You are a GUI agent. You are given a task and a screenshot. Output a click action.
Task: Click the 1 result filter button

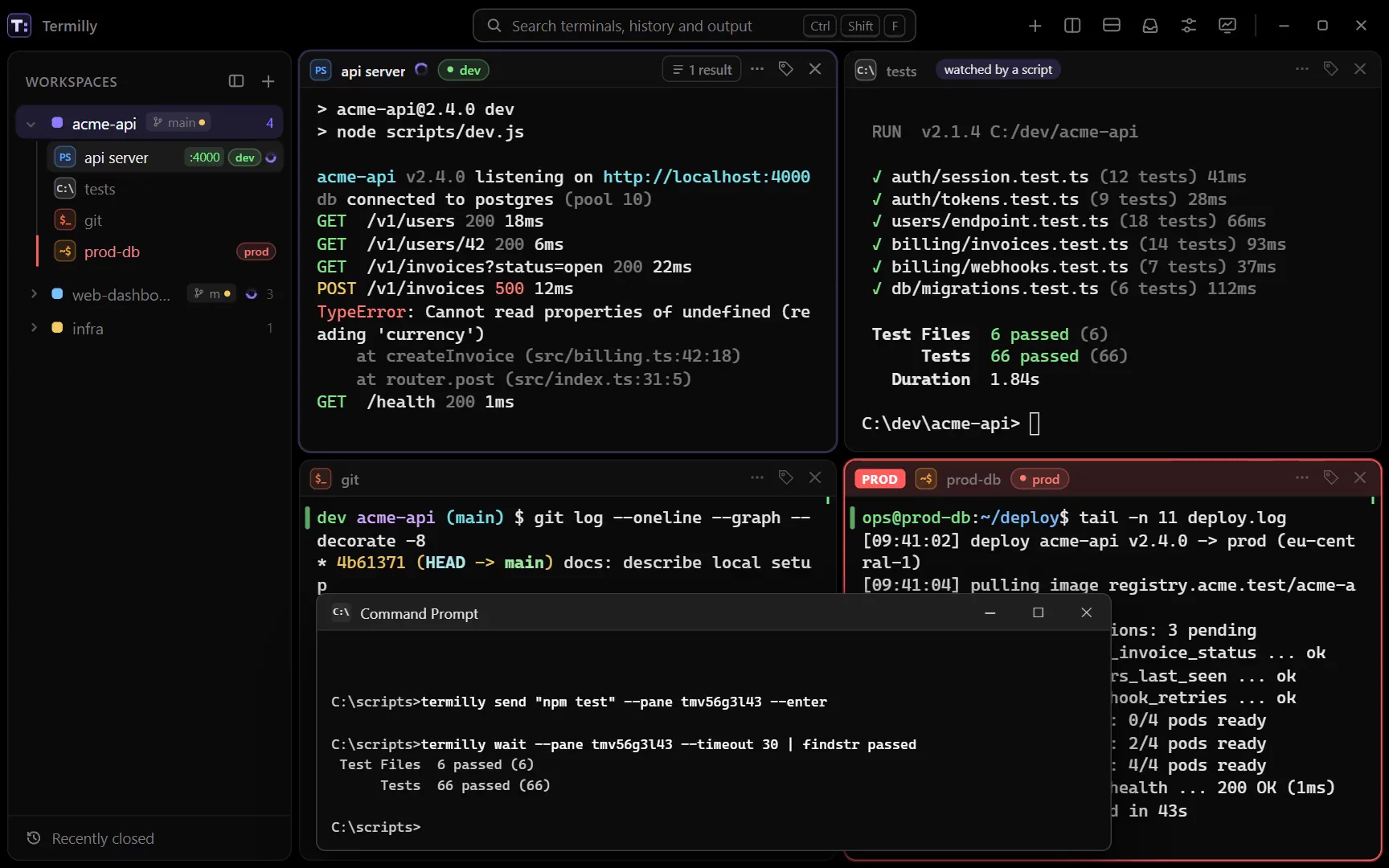pos(702,70)
